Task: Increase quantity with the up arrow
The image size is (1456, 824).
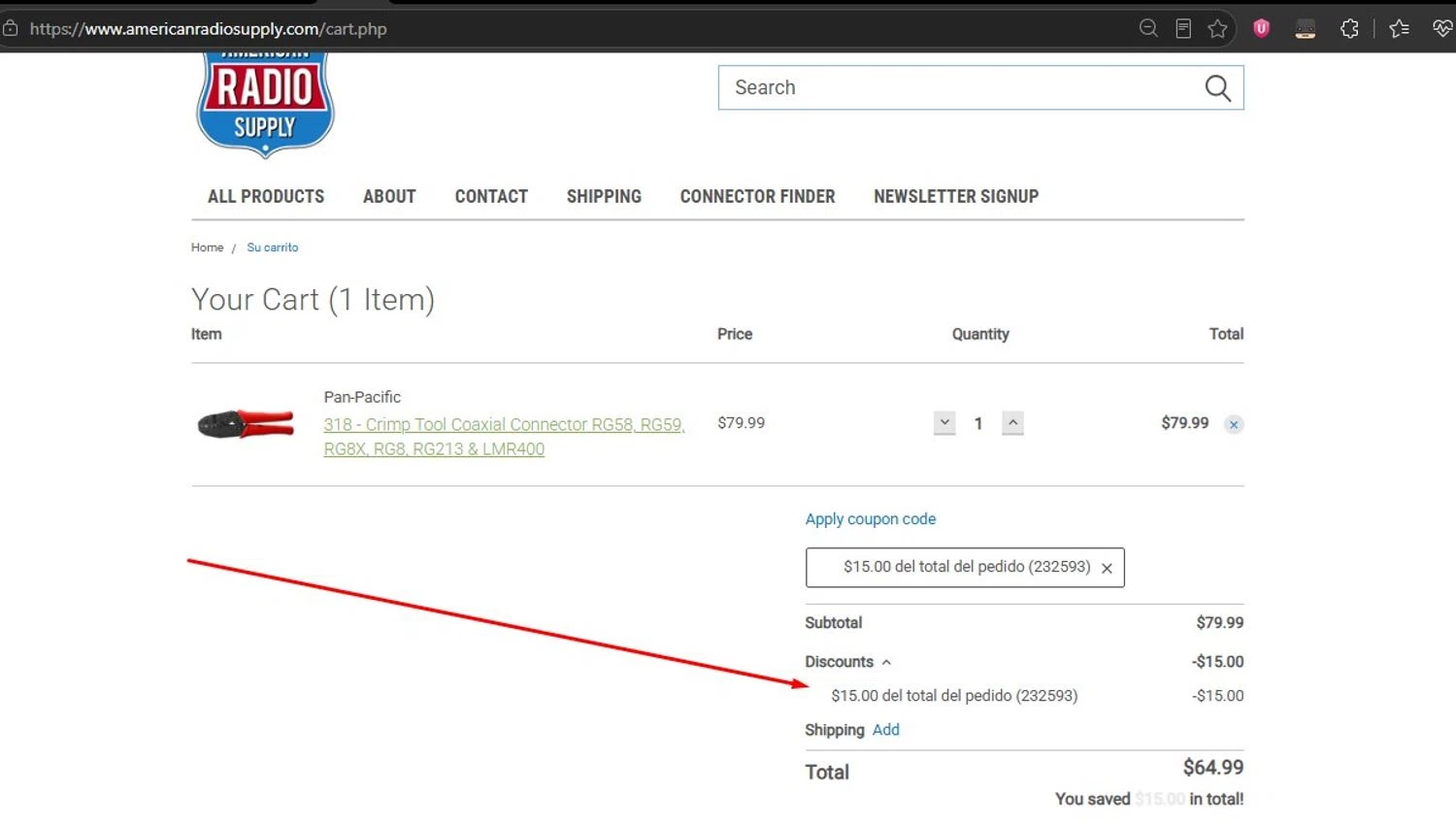Action: (1012, 423)
